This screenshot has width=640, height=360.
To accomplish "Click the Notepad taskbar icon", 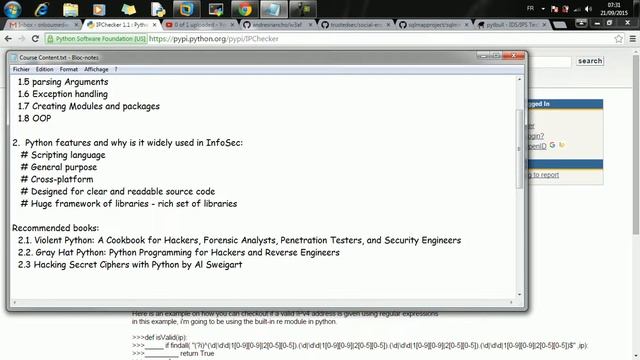I will coord(274,9).
